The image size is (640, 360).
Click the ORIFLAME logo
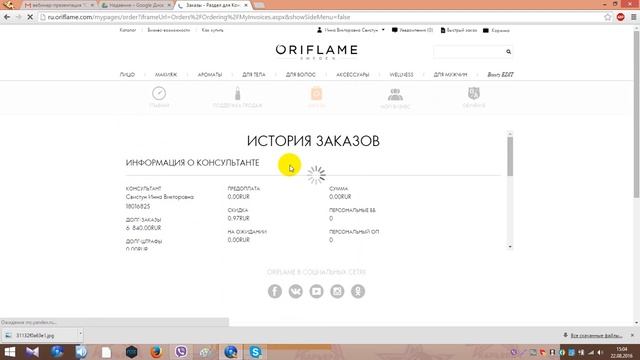[316, 52]
